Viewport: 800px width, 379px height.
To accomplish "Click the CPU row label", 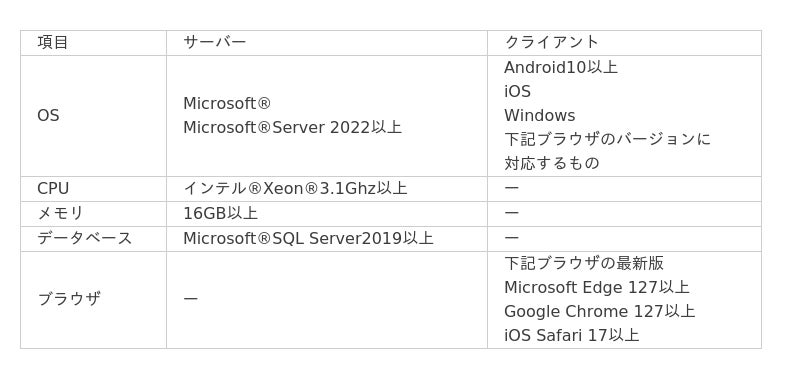I will coord(53,189).
